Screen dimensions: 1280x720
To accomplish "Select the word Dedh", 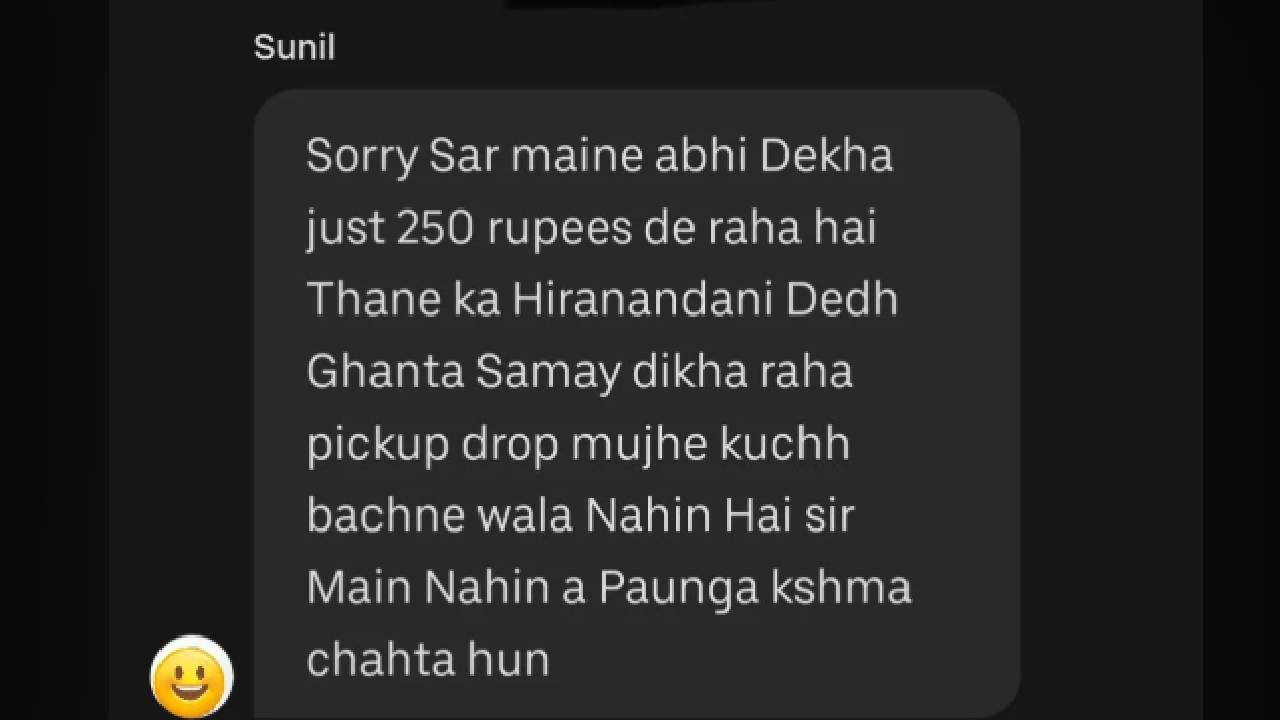I will tap(842, 300).
